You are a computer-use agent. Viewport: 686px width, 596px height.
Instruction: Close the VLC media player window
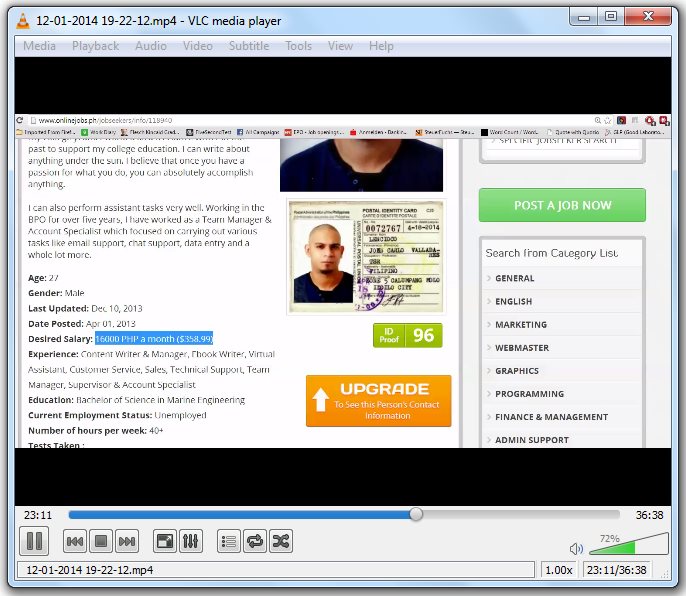[x=648, y=17]
